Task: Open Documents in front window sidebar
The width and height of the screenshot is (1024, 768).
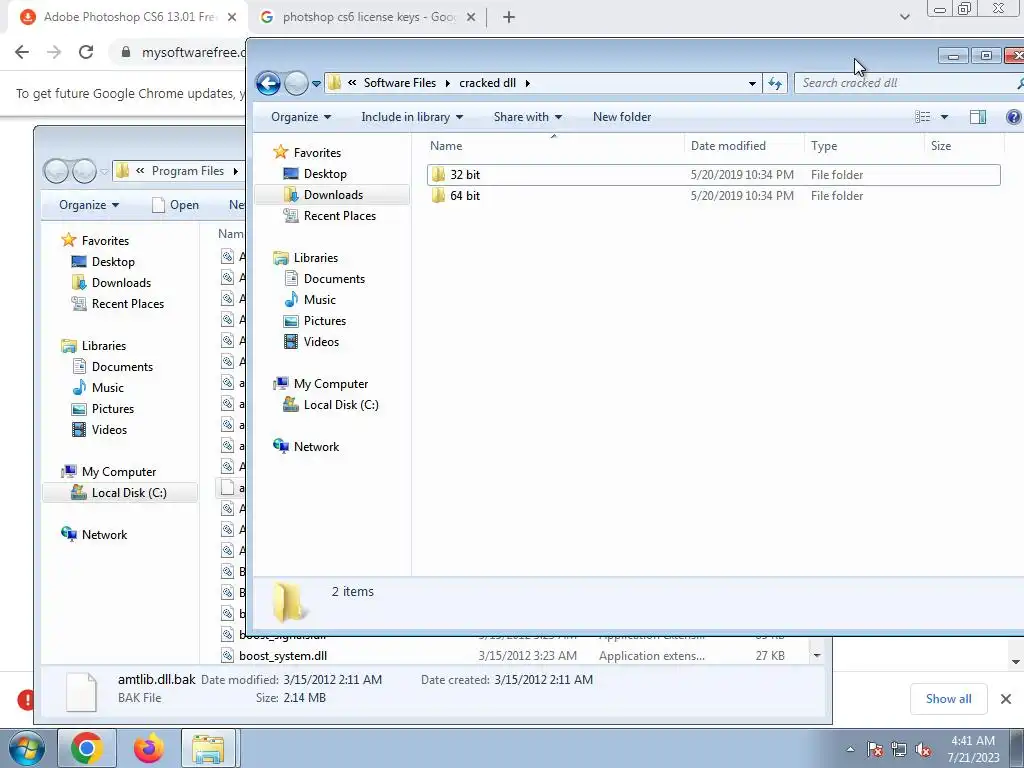Action: click(x=334, y=279)
